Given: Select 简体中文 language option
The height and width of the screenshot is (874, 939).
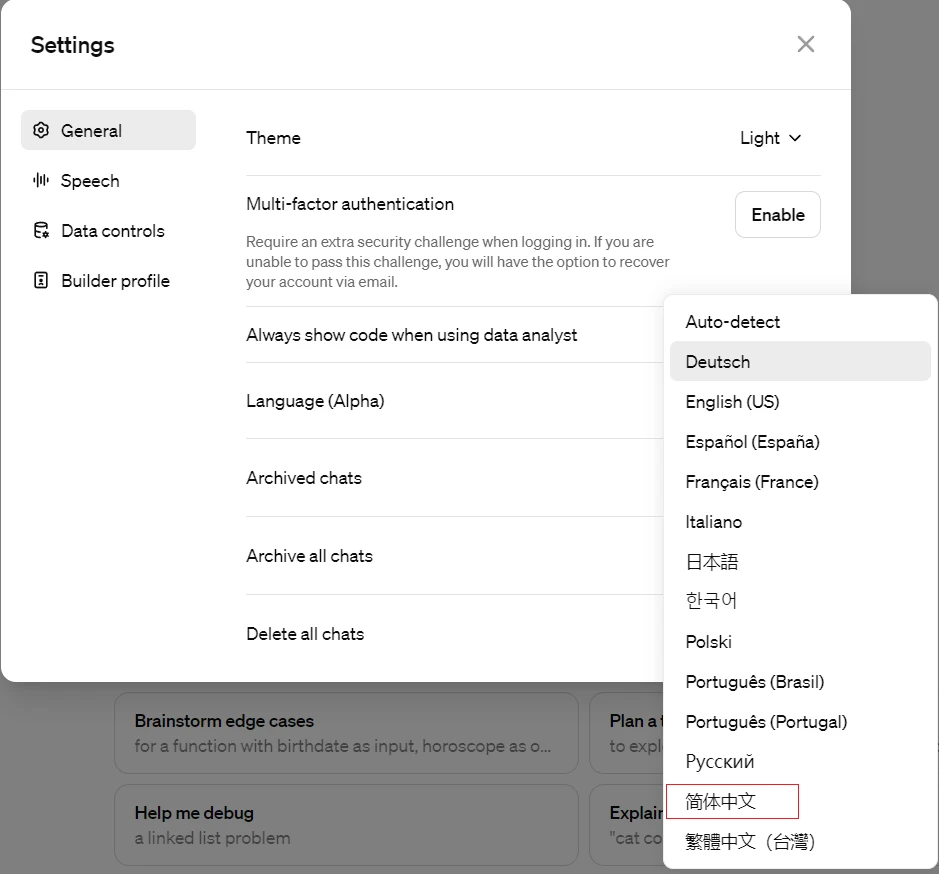Looking at the screenshot, I should point(799,801).
